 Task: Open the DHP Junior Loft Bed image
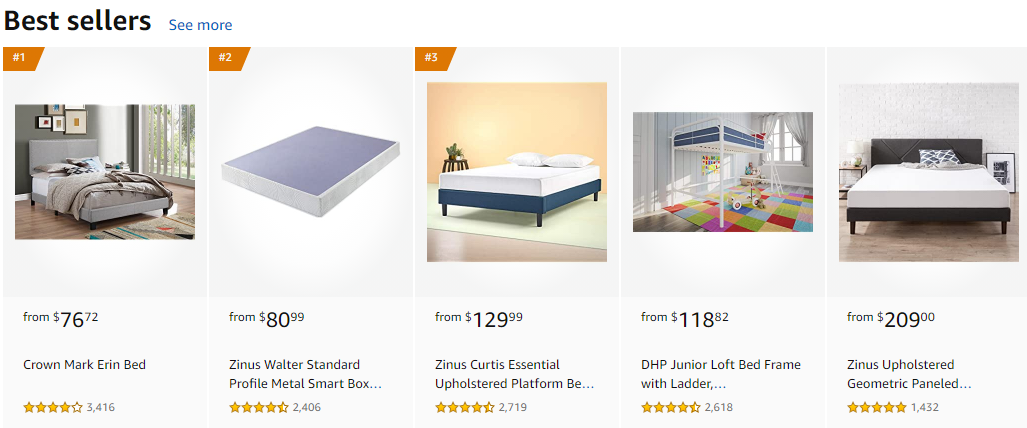coord(723,172)
